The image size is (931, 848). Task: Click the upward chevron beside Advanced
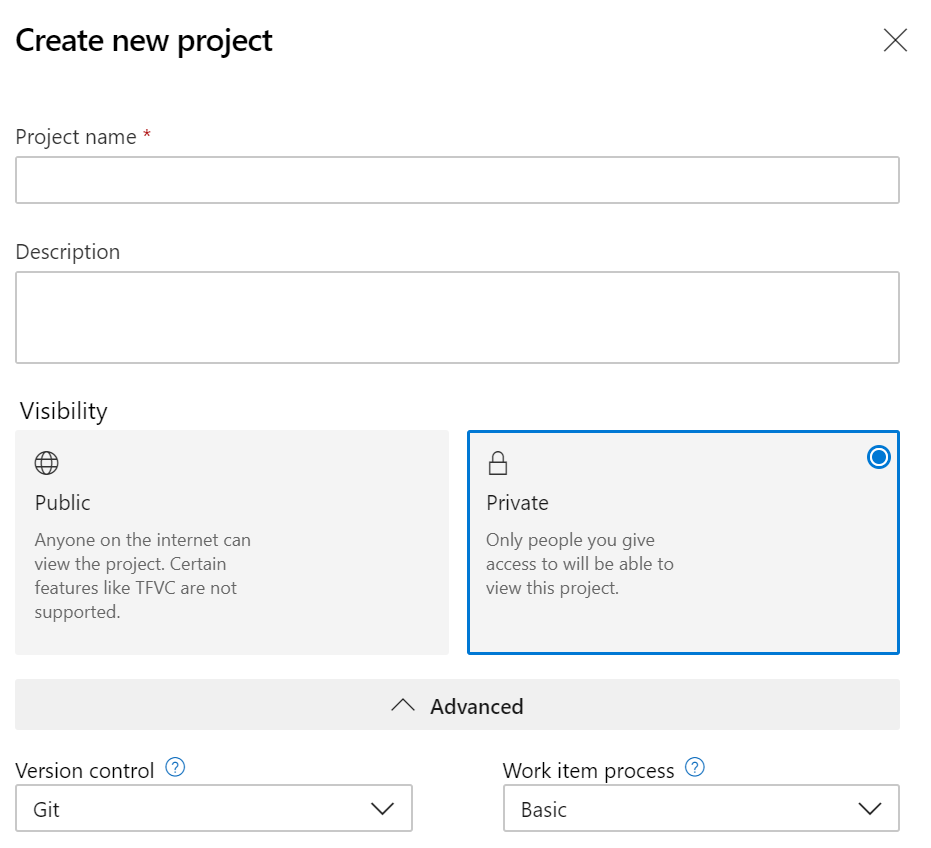coord(403,705)
